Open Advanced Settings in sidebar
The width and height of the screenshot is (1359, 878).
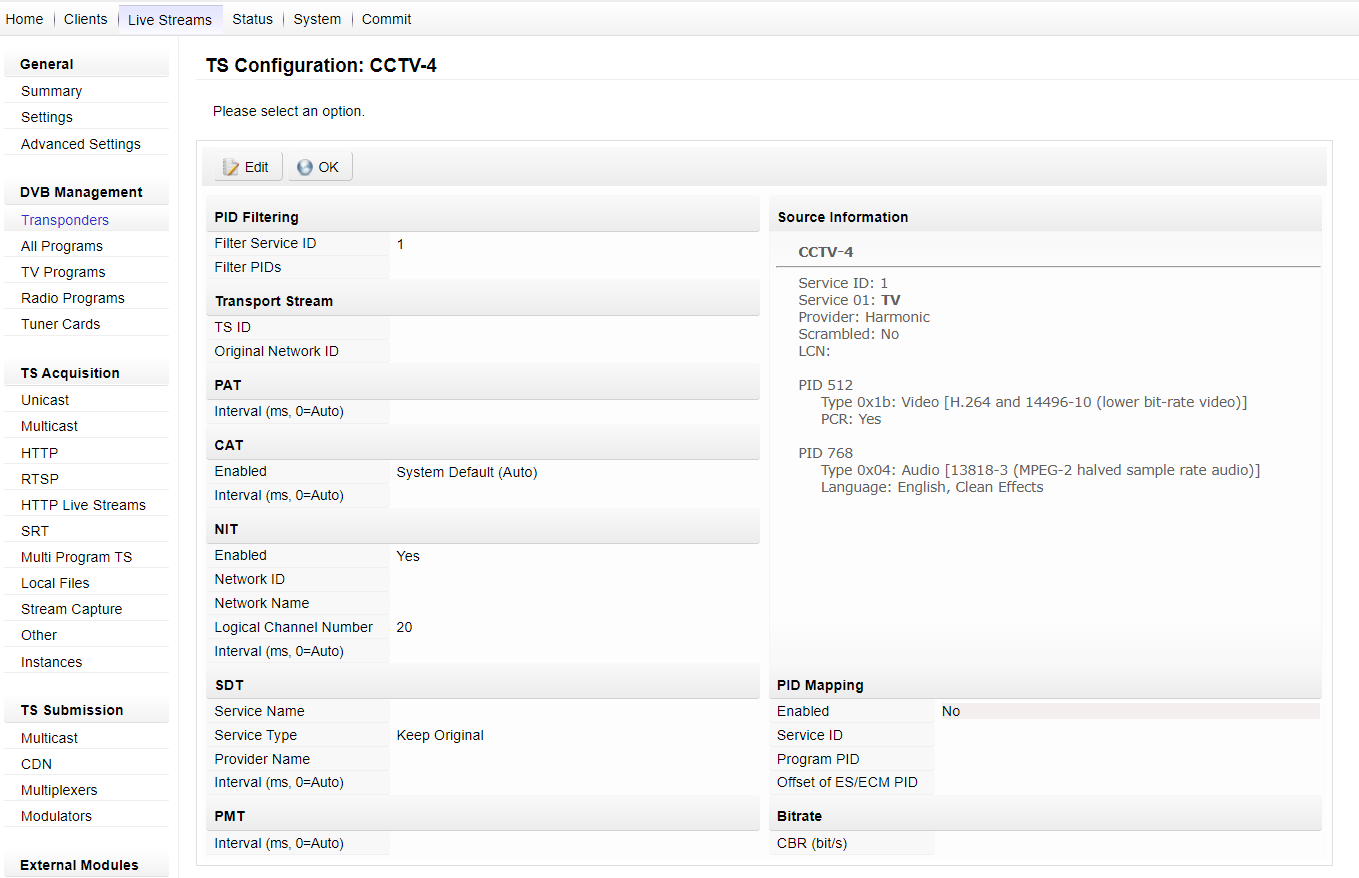point(81,144)
